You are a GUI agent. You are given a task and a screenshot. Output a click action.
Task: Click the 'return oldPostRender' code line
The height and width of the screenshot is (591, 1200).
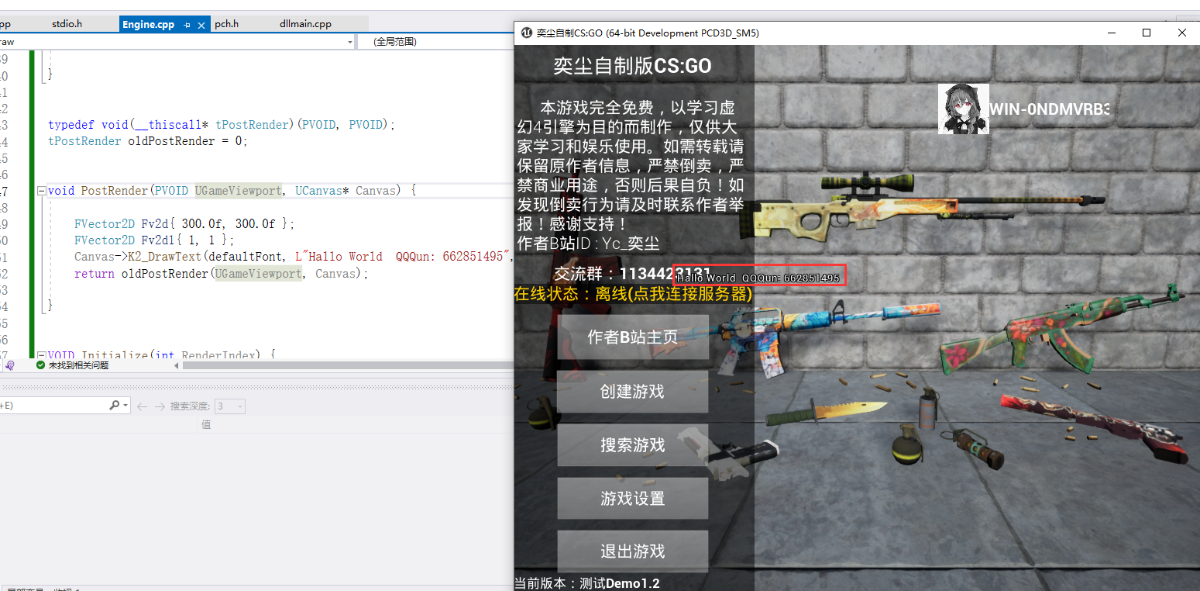[x=221, y=273]
